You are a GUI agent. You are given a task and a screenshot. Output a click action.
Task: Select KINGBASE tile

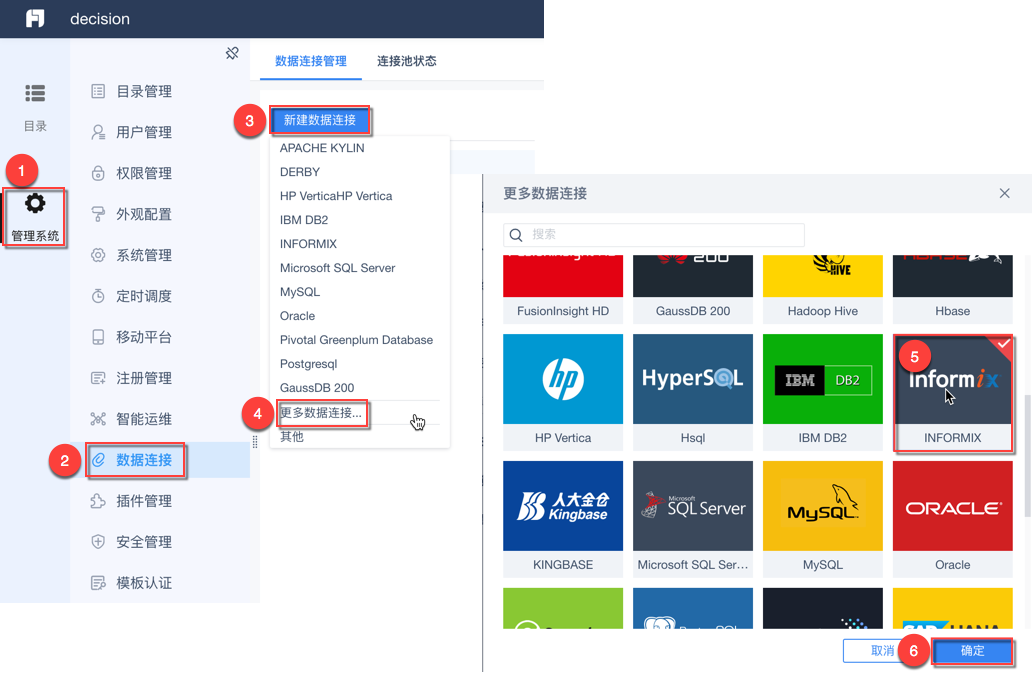click(x=563, y=519)
